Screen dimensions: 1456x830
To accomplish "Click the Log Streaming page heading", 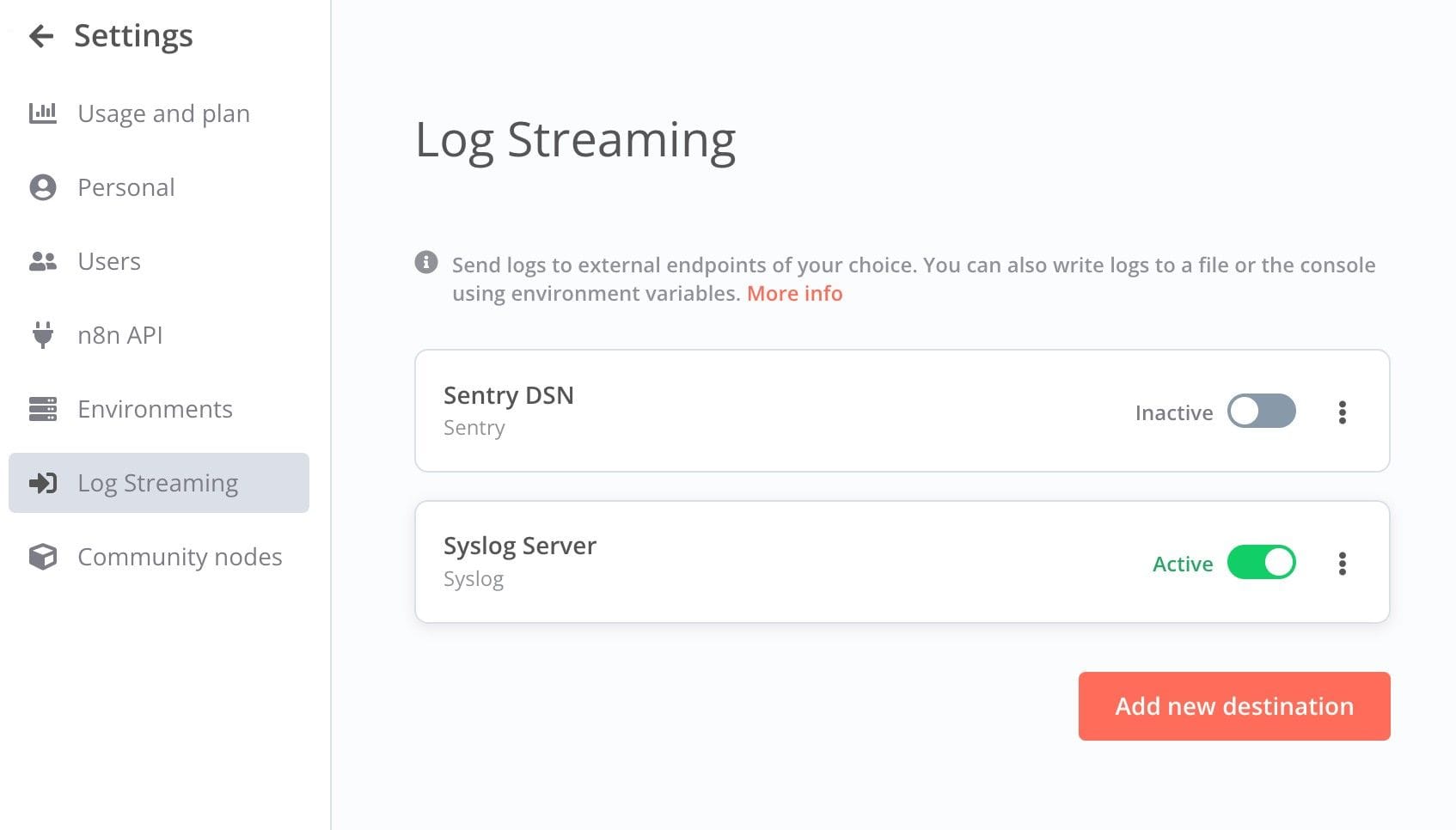I will tap(575, 140).
